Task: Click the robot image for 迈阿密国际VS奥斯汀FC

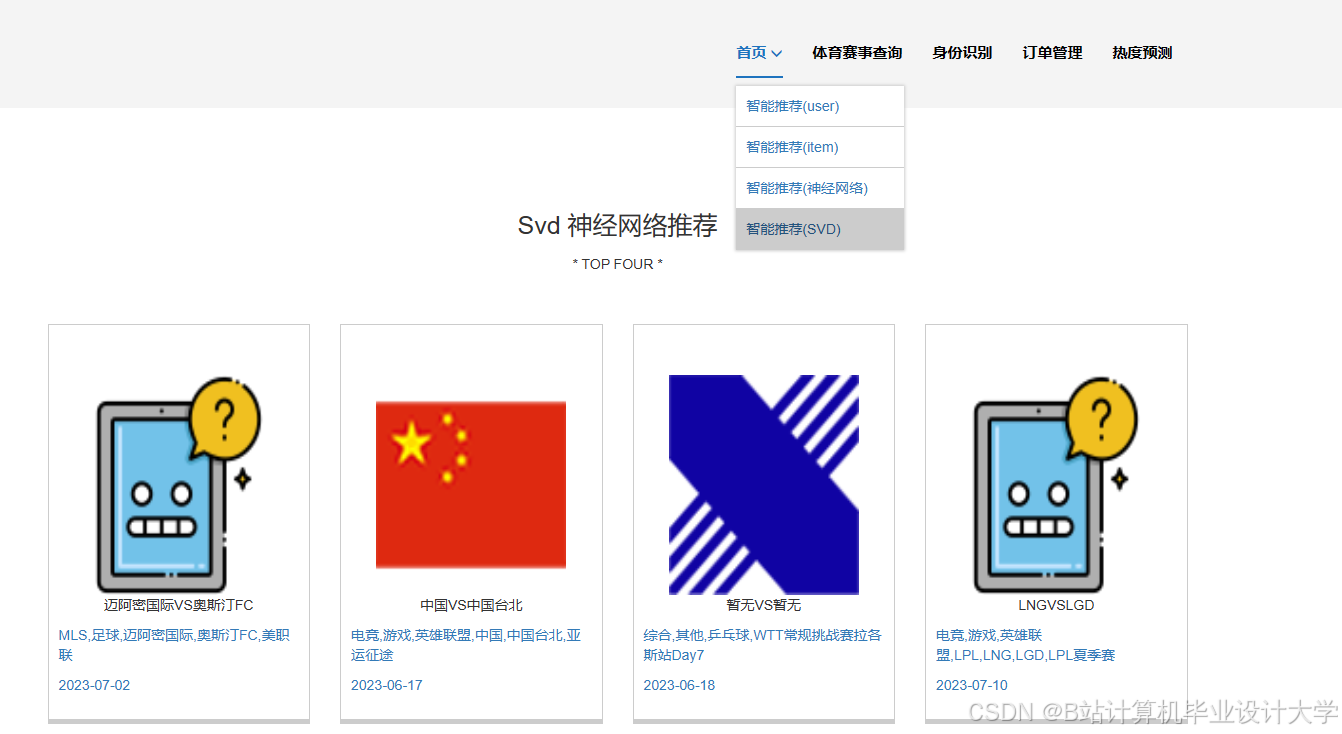Action: [x=179, y=485]
